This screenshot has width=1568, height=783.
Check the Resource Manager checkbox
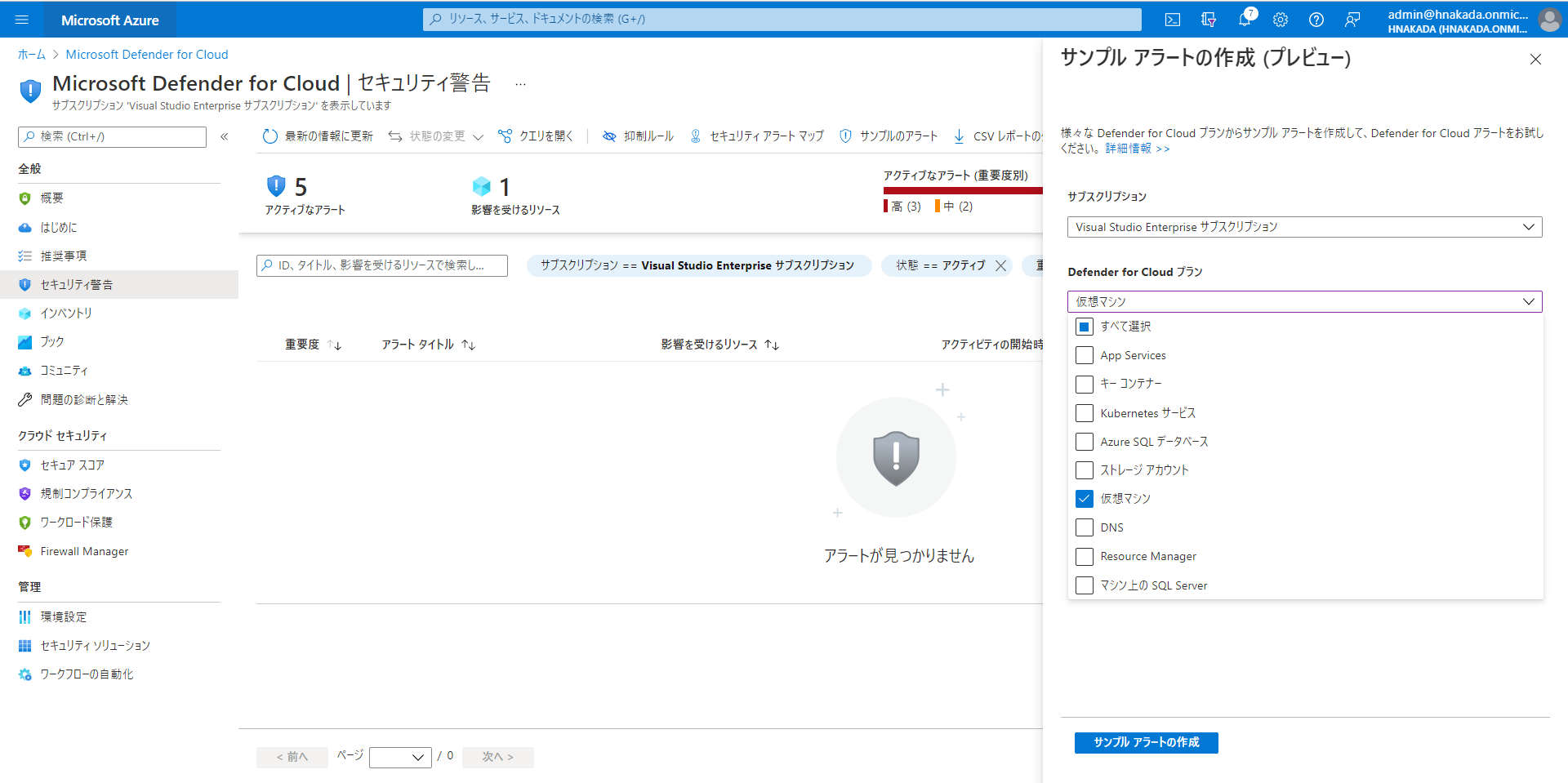click(x=1085, y=556)
